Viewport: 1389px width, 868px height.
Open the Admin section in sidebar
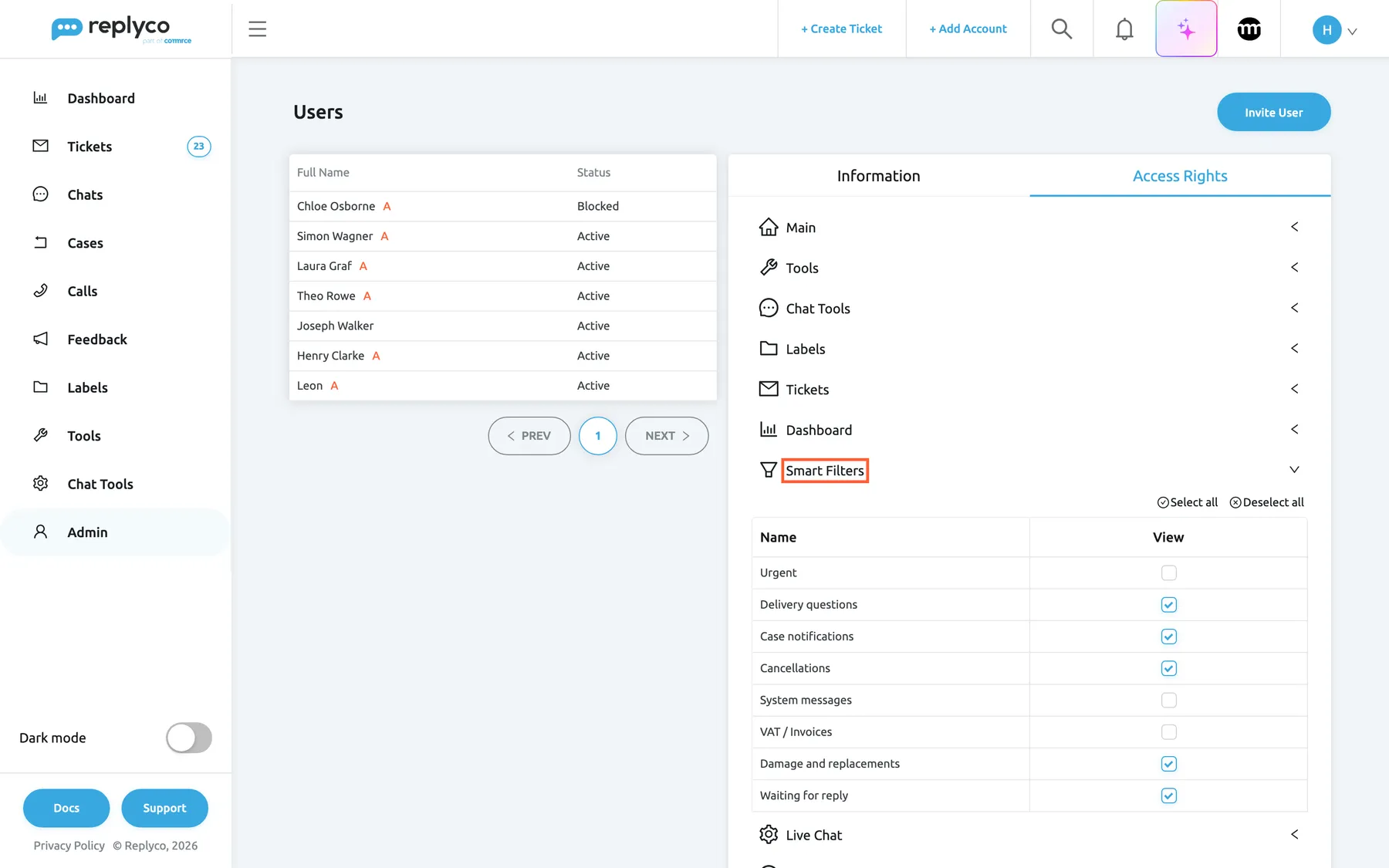click(87, 532)
